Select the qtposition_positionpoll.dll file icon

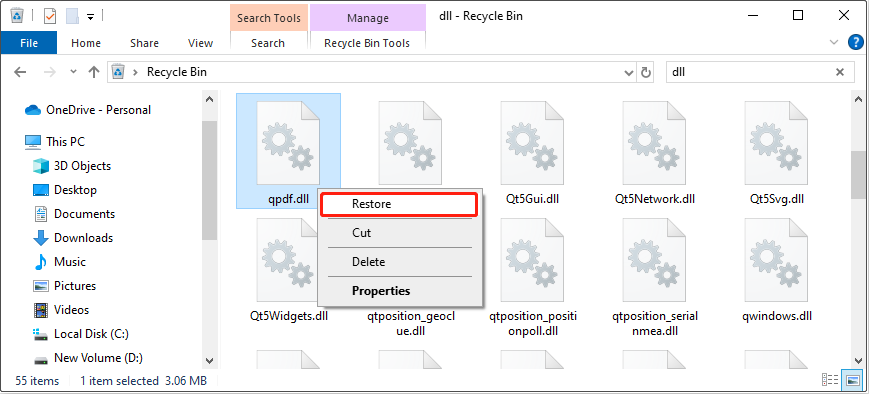tap(532, 260)
